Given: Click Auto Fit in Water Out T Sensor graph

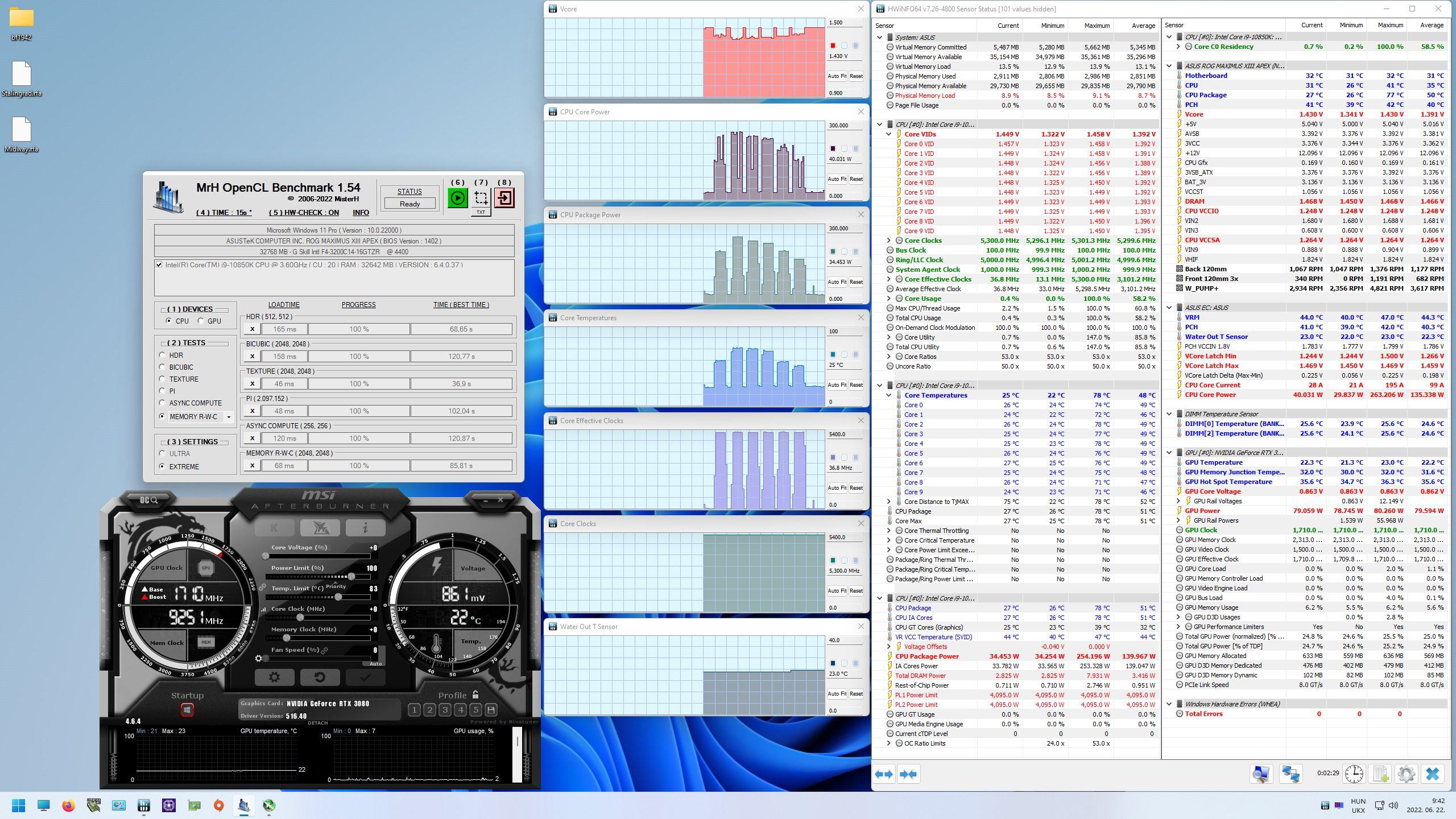Looking at the screenshot, I should [837, 694].
